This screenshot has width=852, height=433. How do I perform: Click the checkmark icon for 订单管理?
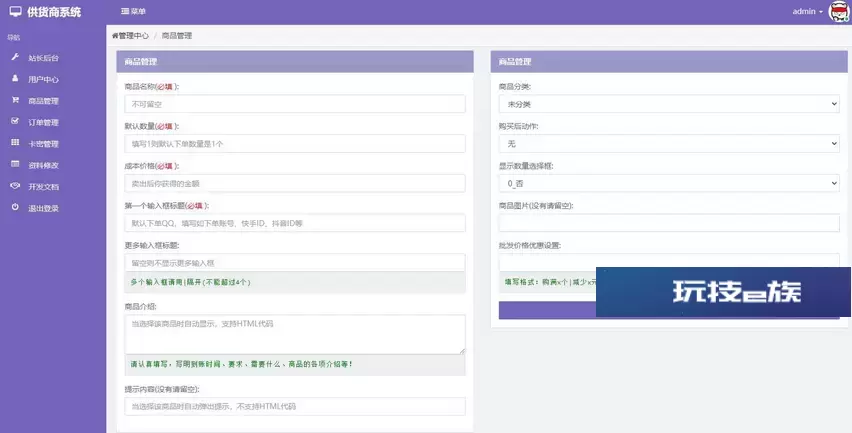pos(15,121)
